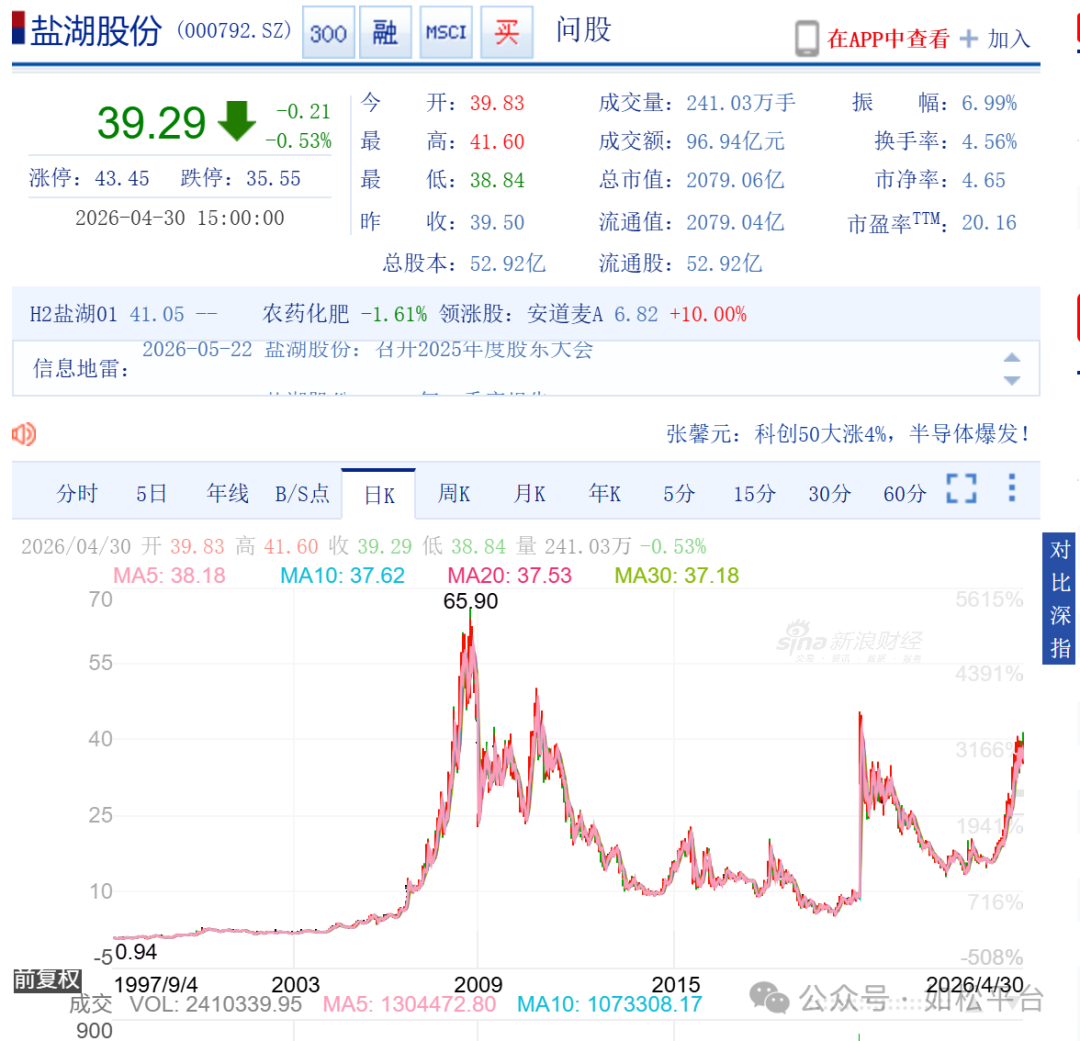Switch to the 年线 chart tab
The image size is (1080, 1041).
coord(227,493)
